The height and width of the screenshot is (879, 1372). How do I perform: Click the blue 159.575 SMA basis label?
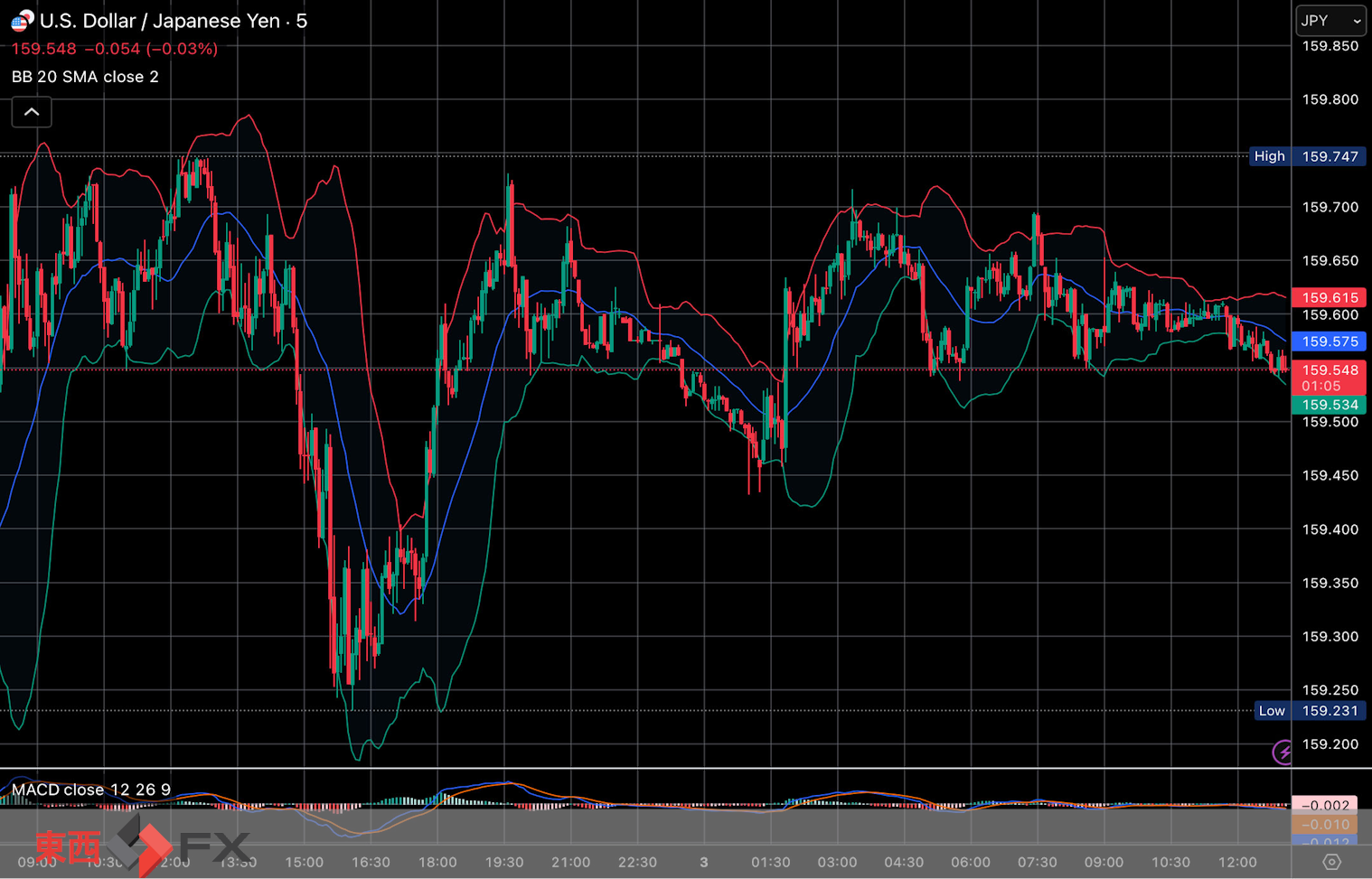1329,341
